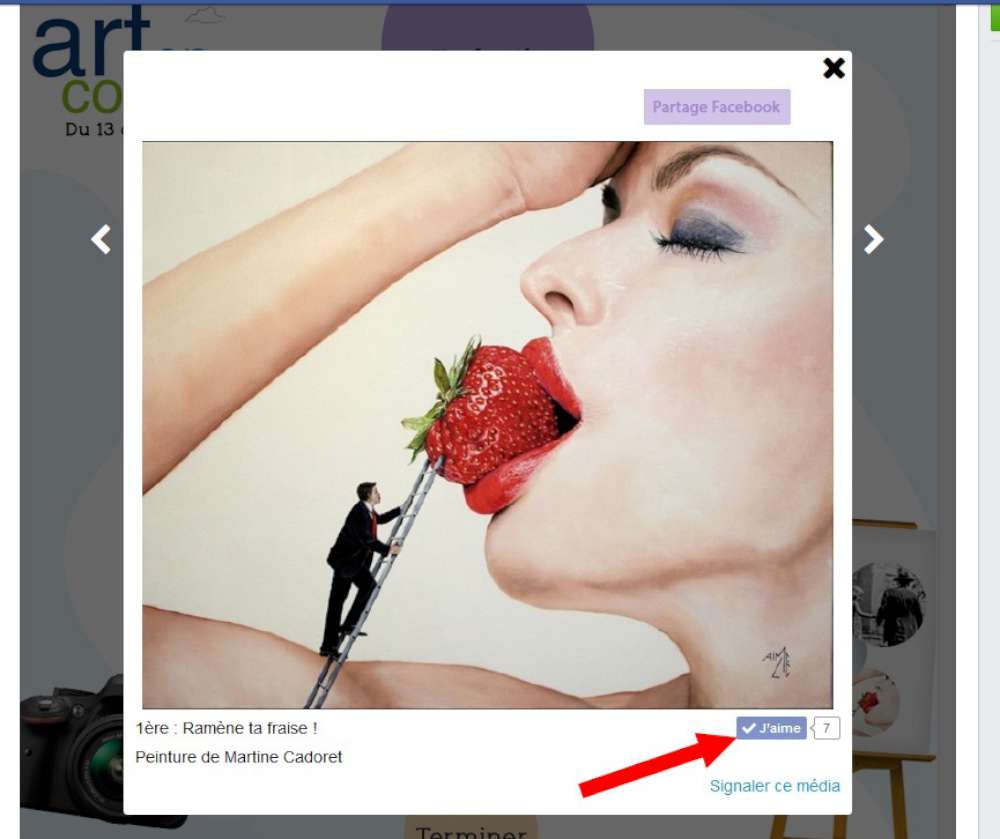Toggle the J'aime like button
The height and width of the screenshot is (839, 1000).
(x=771, y=728)
